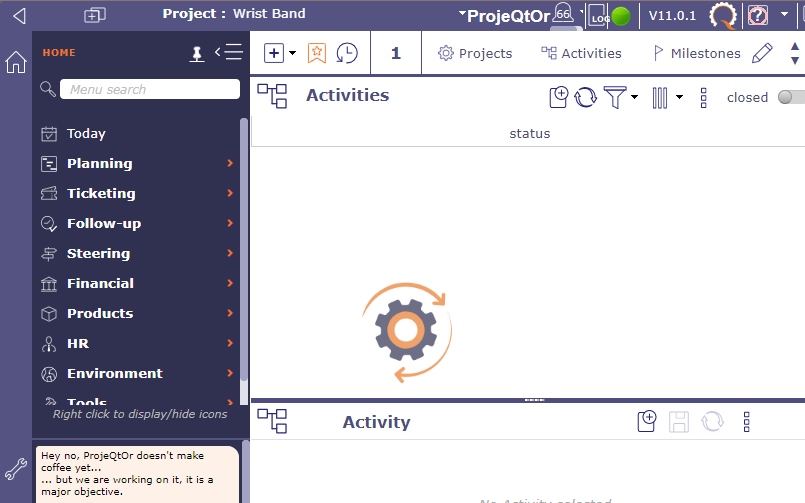Image resolution: width=805 pixels, height=503 pixels.
Task: Click the coffee tip message box
Action: point(137,474)
